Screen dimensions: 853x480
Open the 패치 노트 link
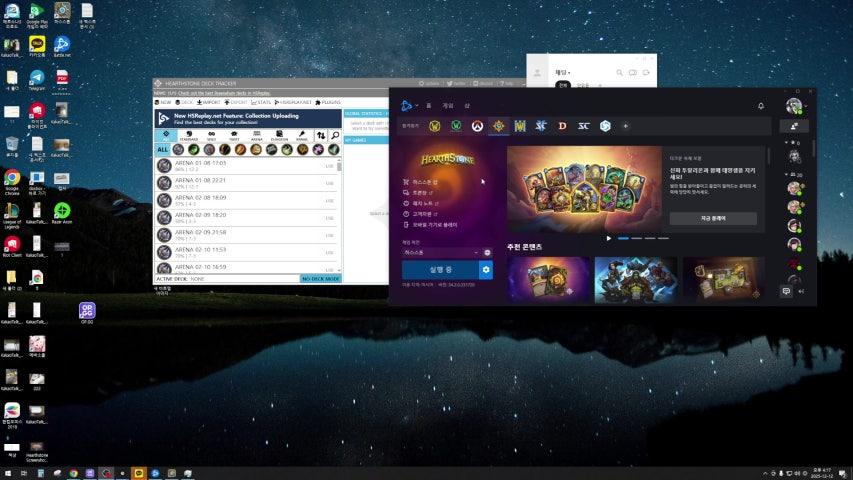pos(421,204)
